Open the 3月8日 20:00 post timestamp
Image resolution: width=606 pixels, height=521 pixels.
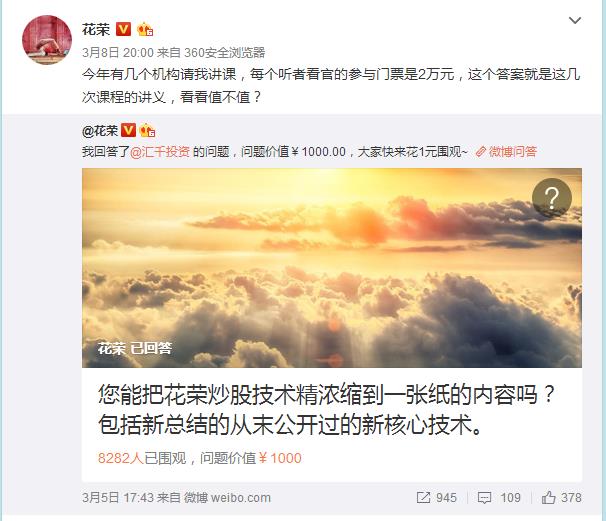(117, 52)
